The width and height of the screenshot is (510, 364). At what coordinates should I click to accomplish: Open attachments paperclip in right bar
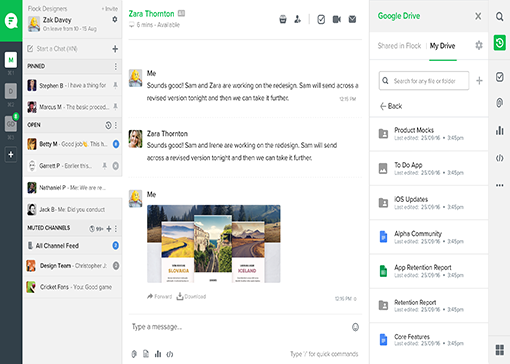coord(499,103)
